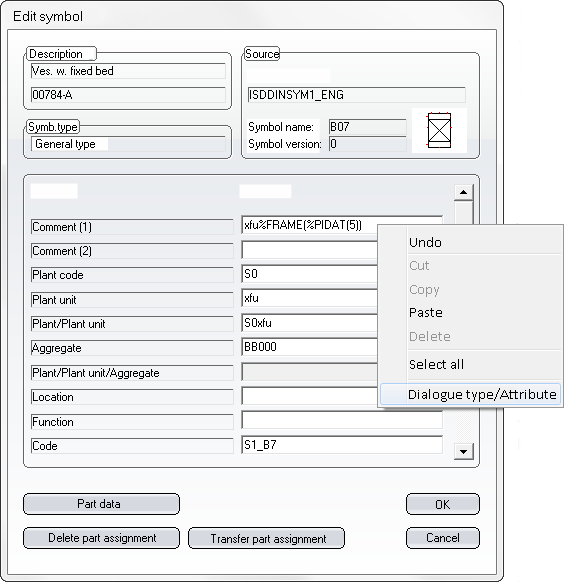Click the description field Ves. w. fixed bed
The width and height of the screenshot is (564, 582).
(x=128, y=71)
